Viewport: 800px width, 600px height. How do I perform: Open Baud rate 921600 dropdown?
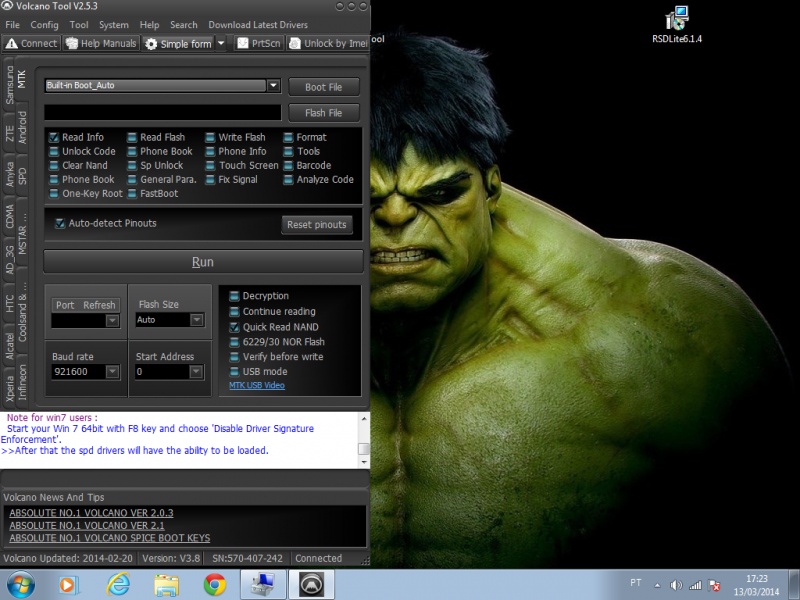[x=112, y=371]
